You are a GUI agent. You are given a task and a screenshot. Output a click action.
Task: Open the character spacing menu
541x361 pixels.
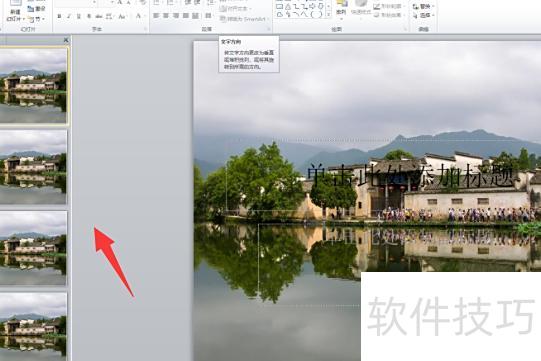(109, 16)
